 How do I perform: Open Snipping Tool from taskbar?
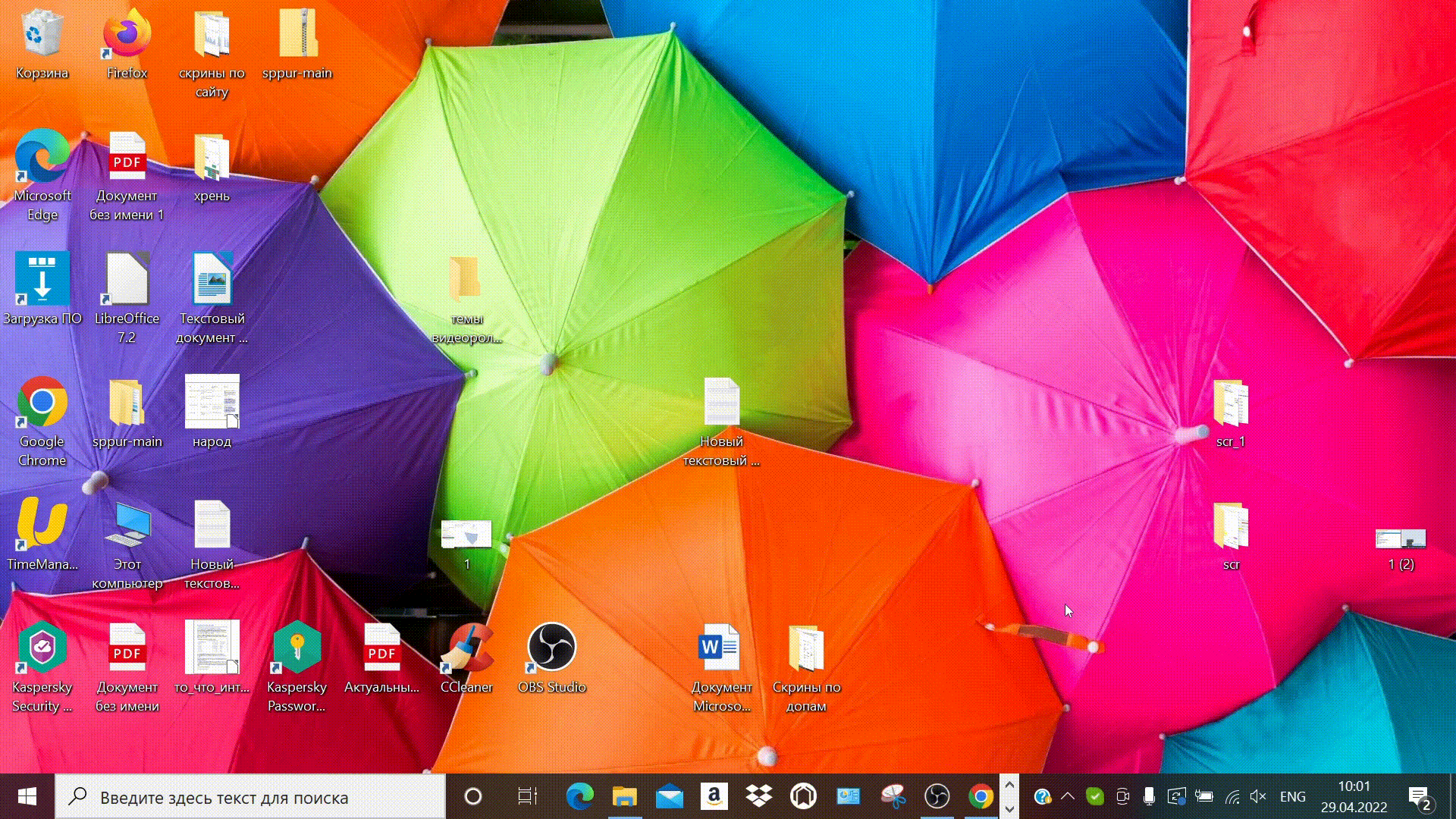(893, 796)
